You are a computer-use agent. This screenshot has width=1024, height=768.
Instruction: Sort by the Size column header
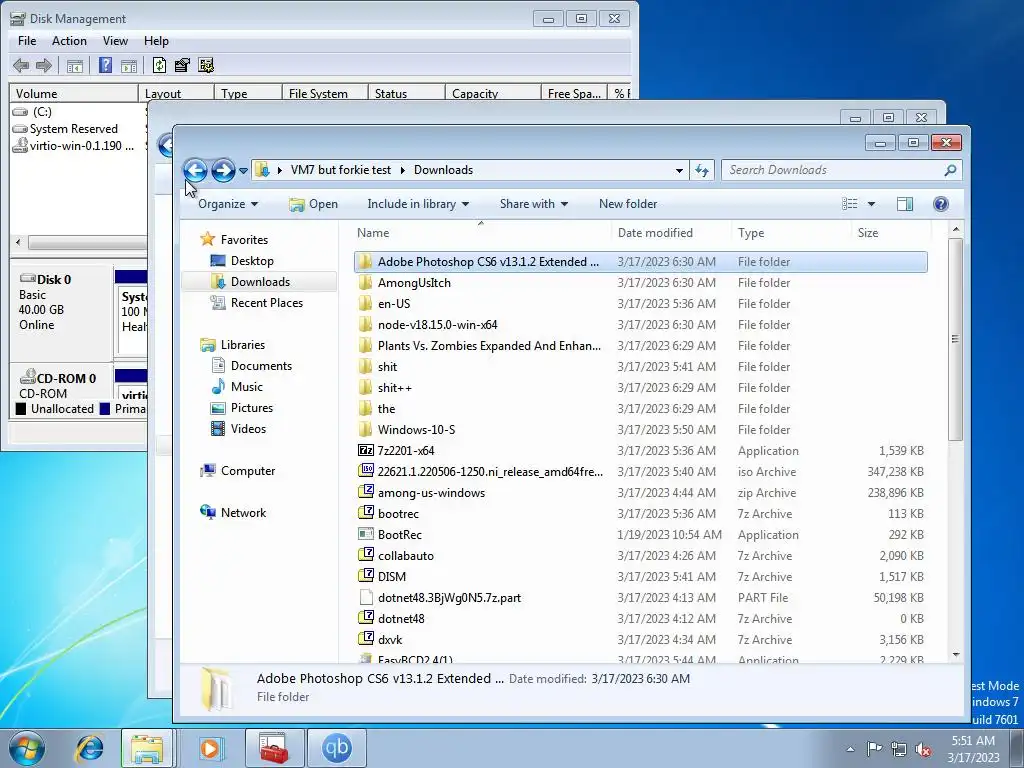click(891, 232)
